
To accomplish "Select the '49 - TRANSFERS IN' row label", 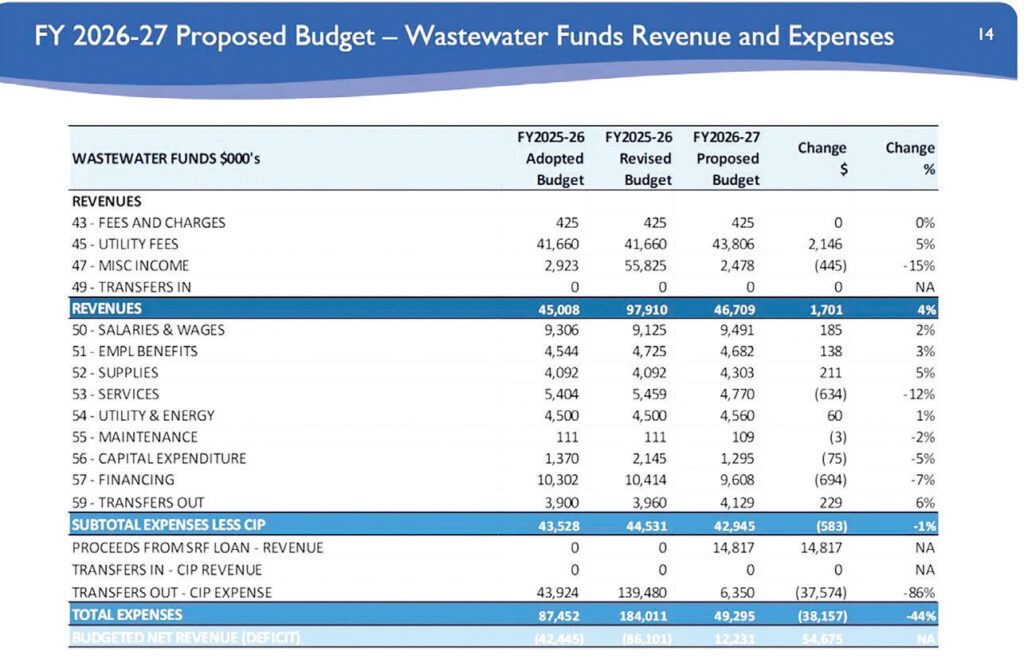I will [131, 287].
